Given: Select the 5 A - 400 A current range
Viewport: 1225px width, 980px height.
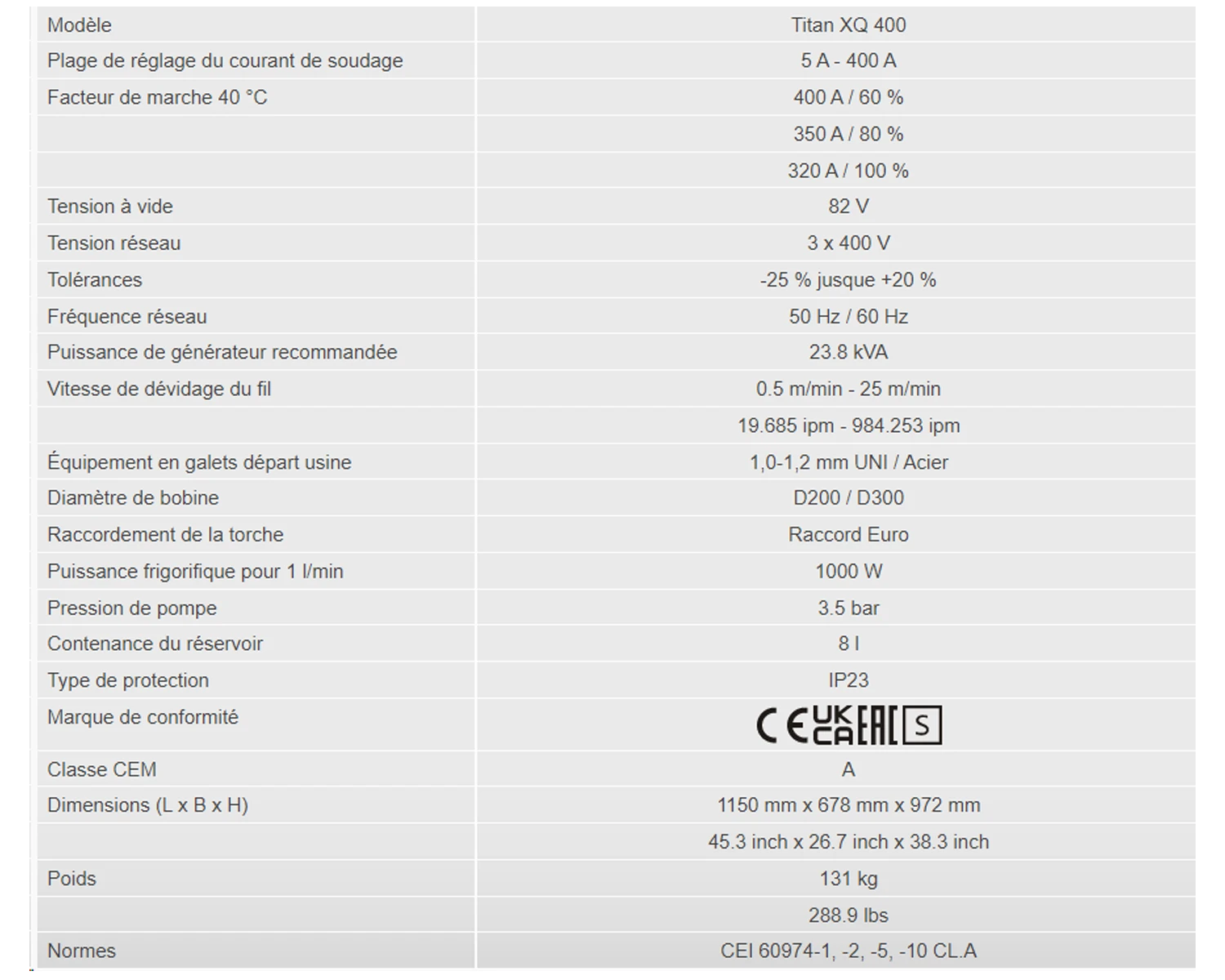Looking at the screenshot, I should tap(849, 61).
